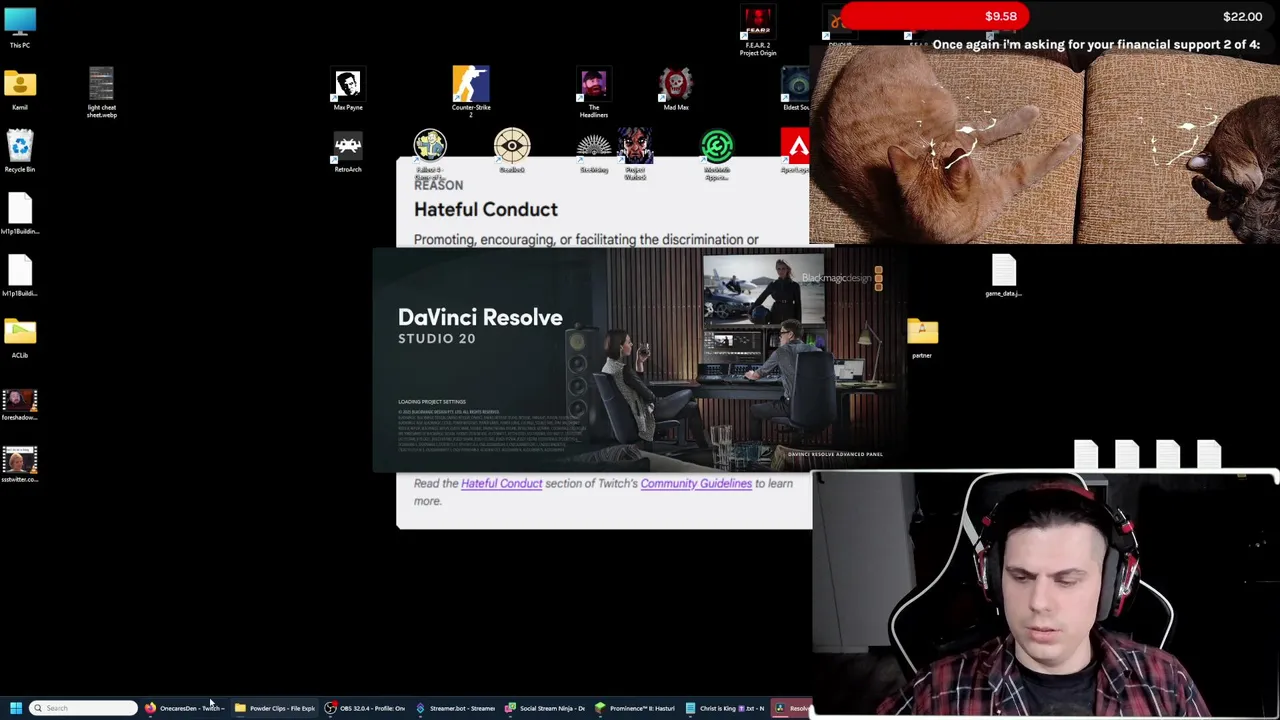Switch to Streamer.bot taskbar window
Viewport: 1280px width, 720px height.
[455, 708]
